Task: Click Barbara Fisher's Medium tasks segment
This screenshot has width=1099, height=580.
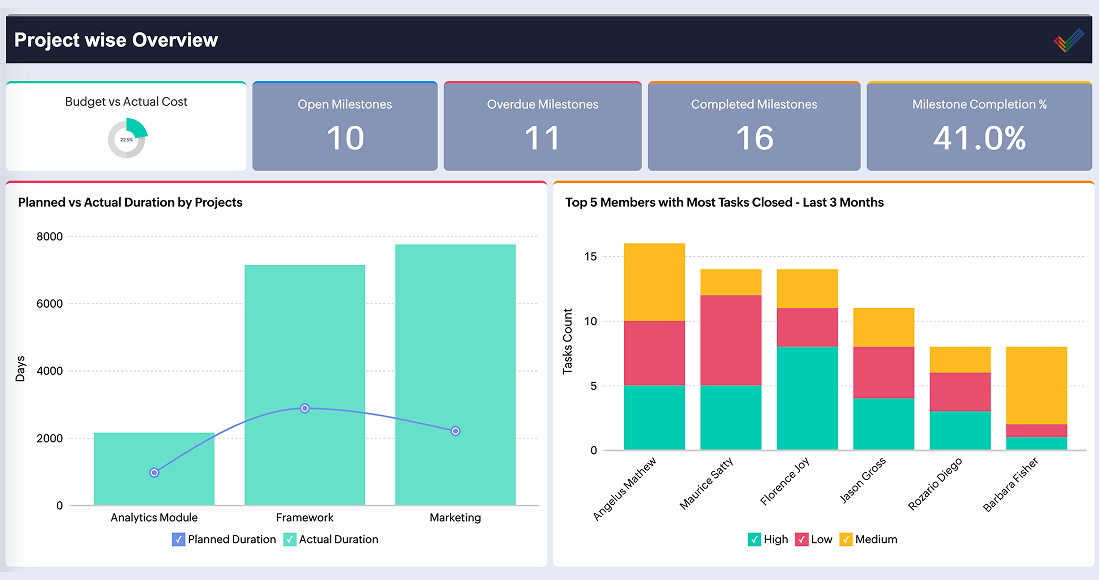Action: tap(1037, 385)
